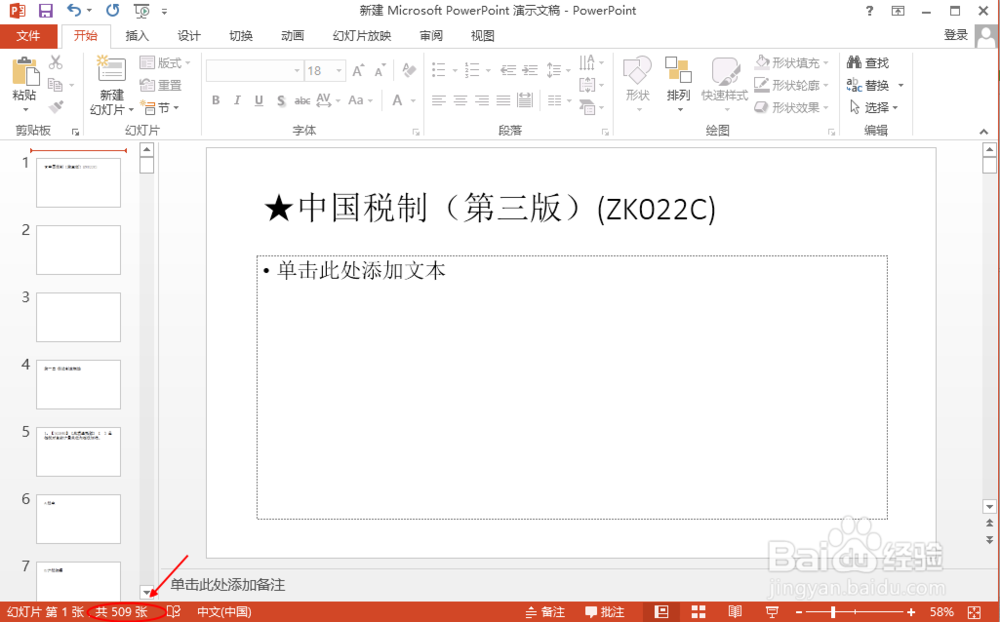This screenshot has height=622, width=1000.
Task: Switch to the 插入 tab
Action: tap(136, 36)
